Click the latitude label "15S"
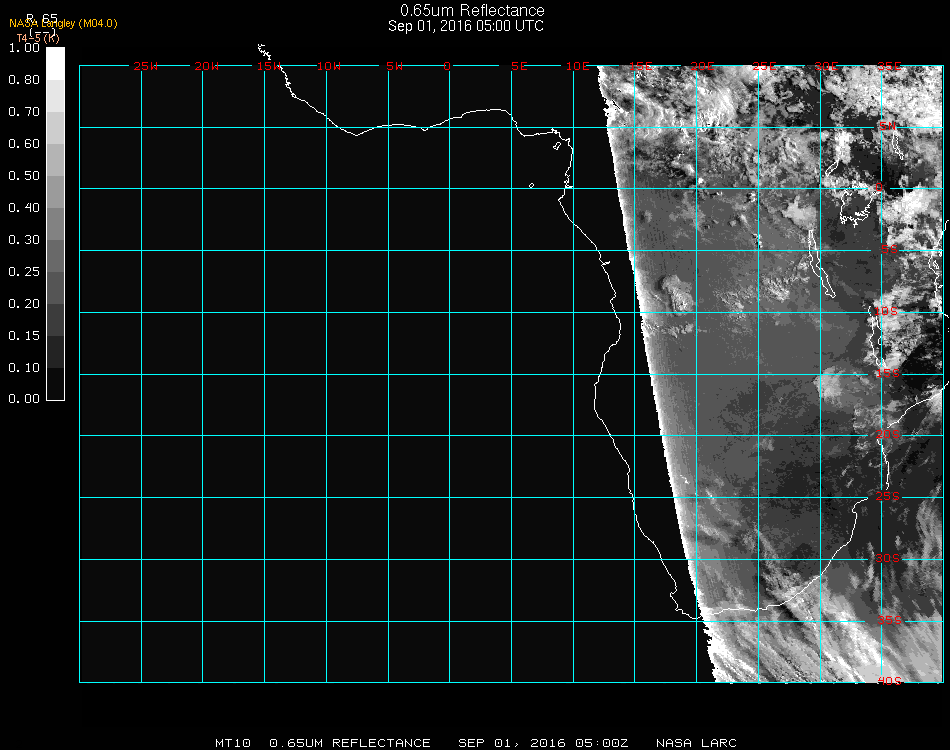 point(888,373)
